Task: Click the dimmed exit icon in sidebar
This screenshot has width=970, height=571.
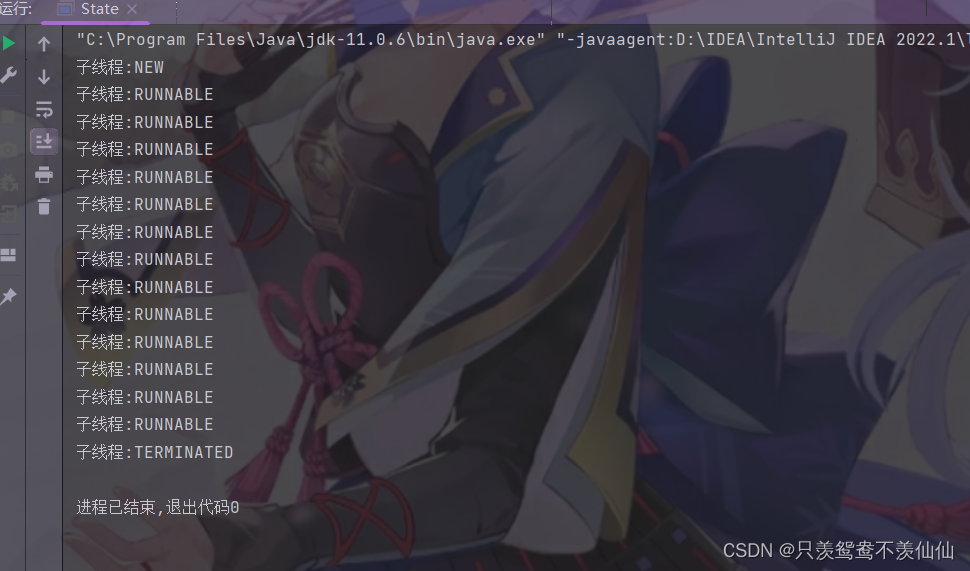Action: (9, 214)
